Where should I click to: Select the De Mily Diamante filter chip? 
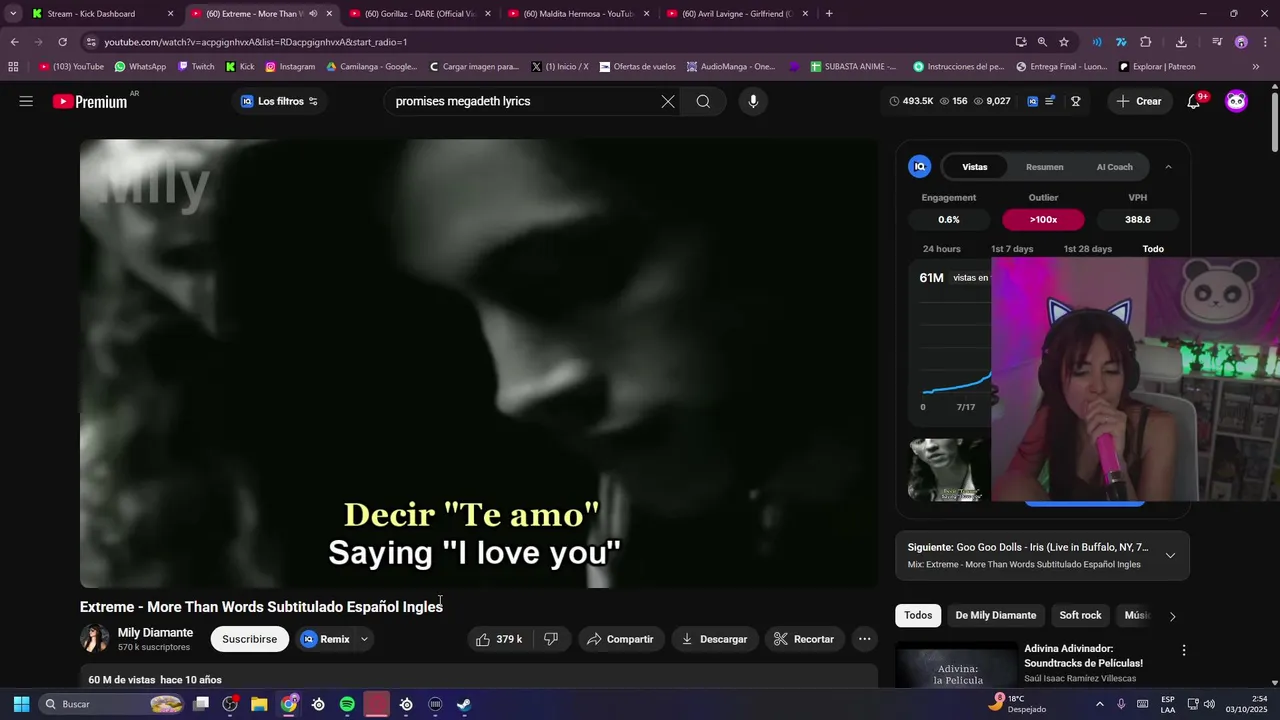pos(995,616)
